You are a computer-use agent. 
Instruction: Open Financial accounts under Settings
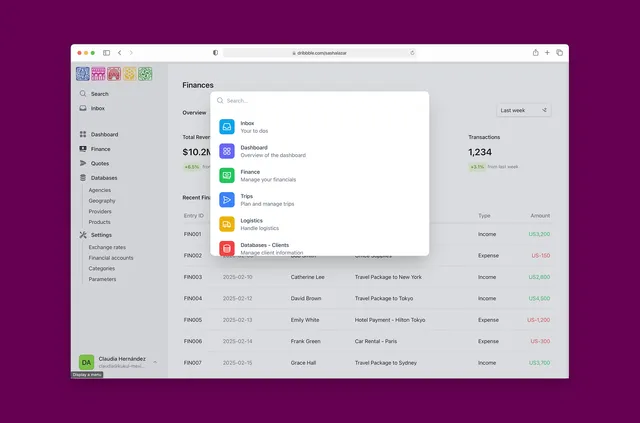click(111, 258)
